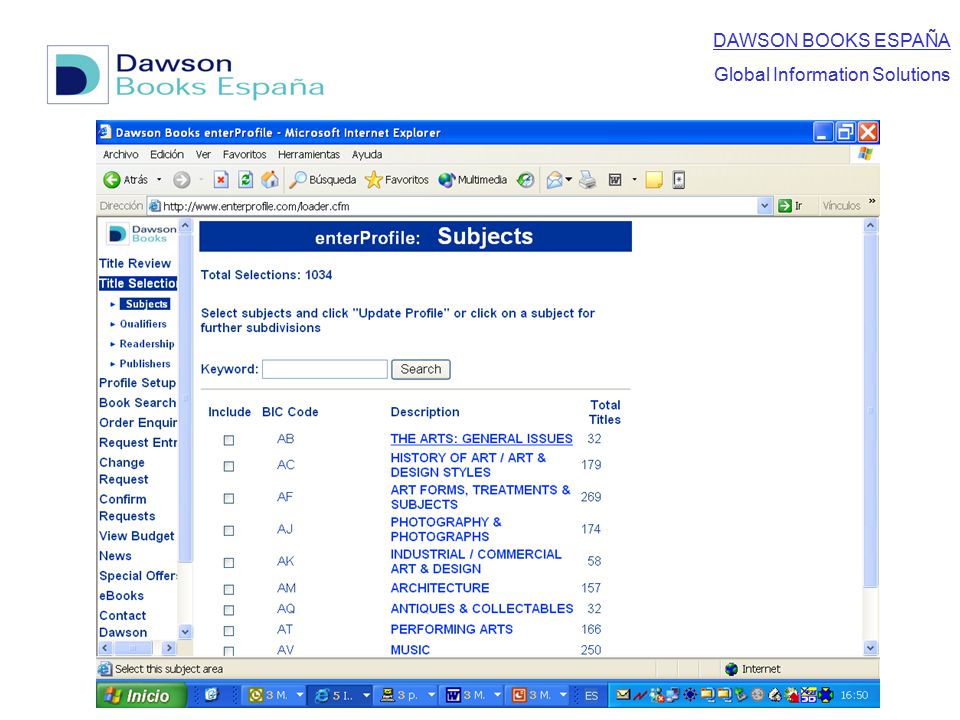Expand the Qualifiers sidebar item
This screenshot has width=960, height=720.
[x=143, y=324]
